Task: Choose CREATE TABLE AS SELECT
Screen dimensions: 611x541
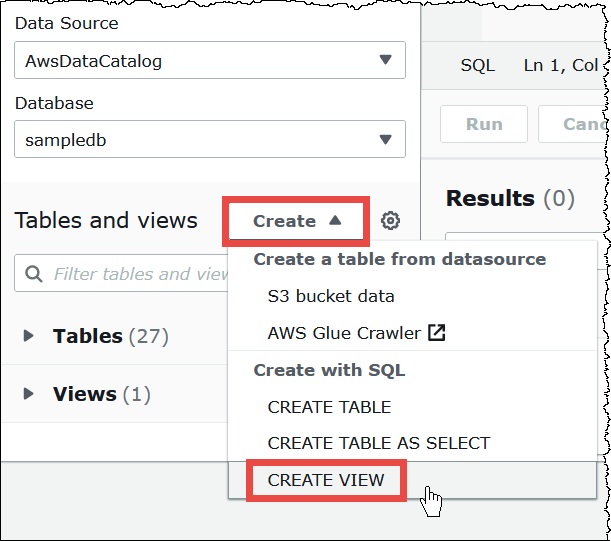Action: click(379, 443)
